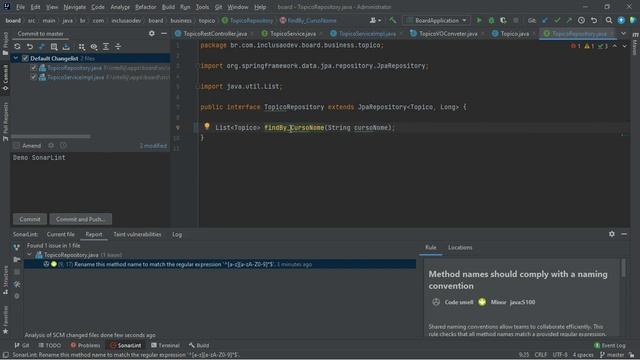The height and width of the screenshot is (360, 640).
Task: Open the Navigate menu
Action: (x=75, y=7)
